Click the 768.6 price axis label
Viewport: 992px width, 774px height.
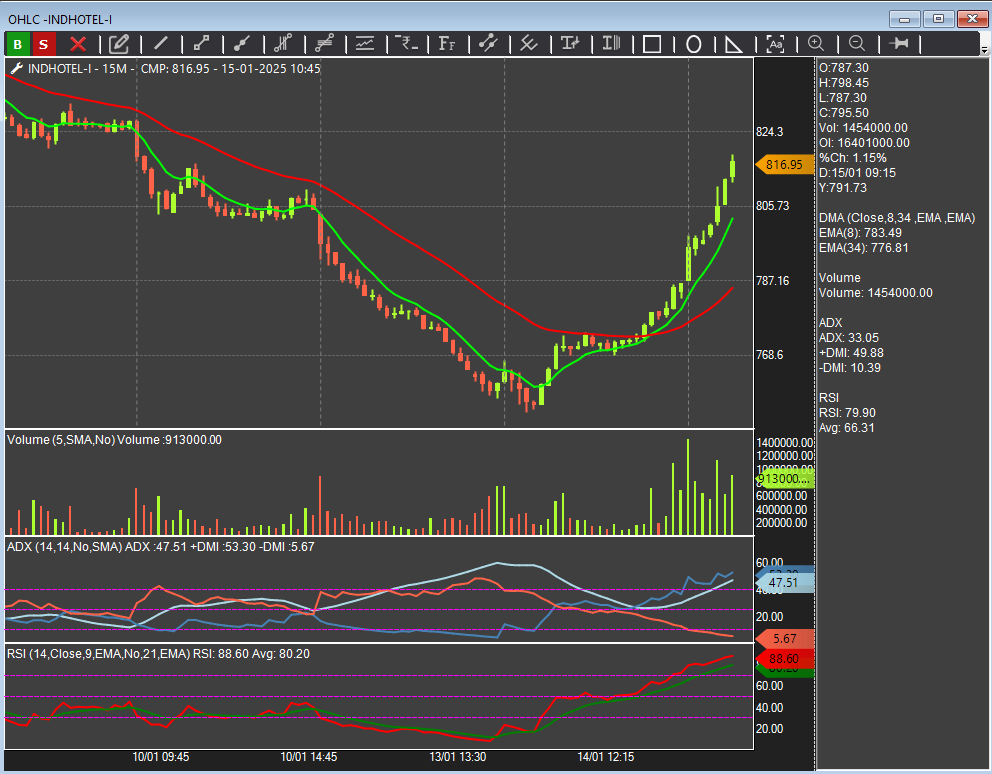pyautogui.click(x=769, y=355)
